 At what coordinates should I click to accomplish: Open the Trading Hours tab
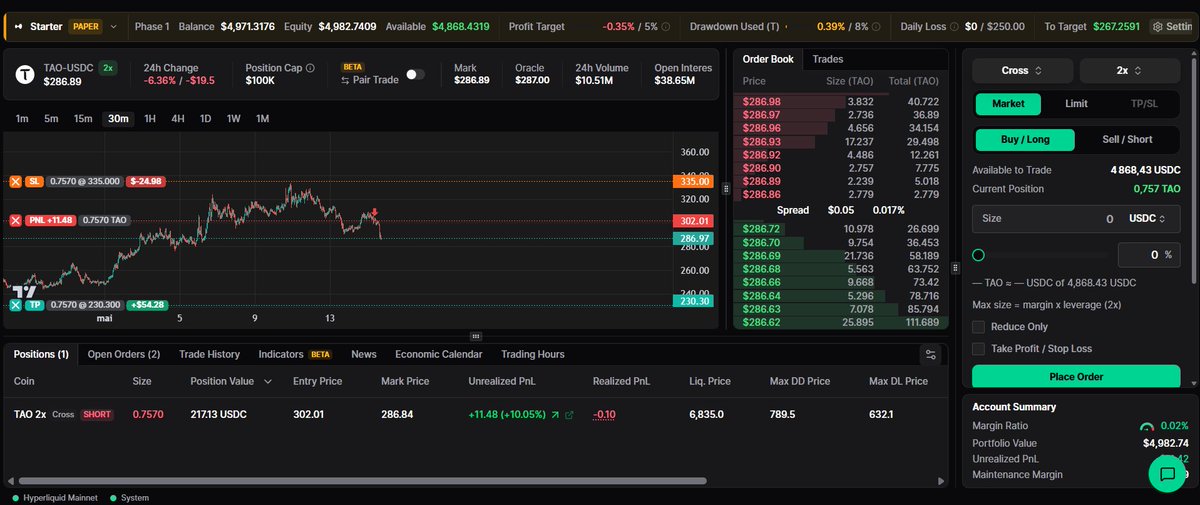[533, 354]
